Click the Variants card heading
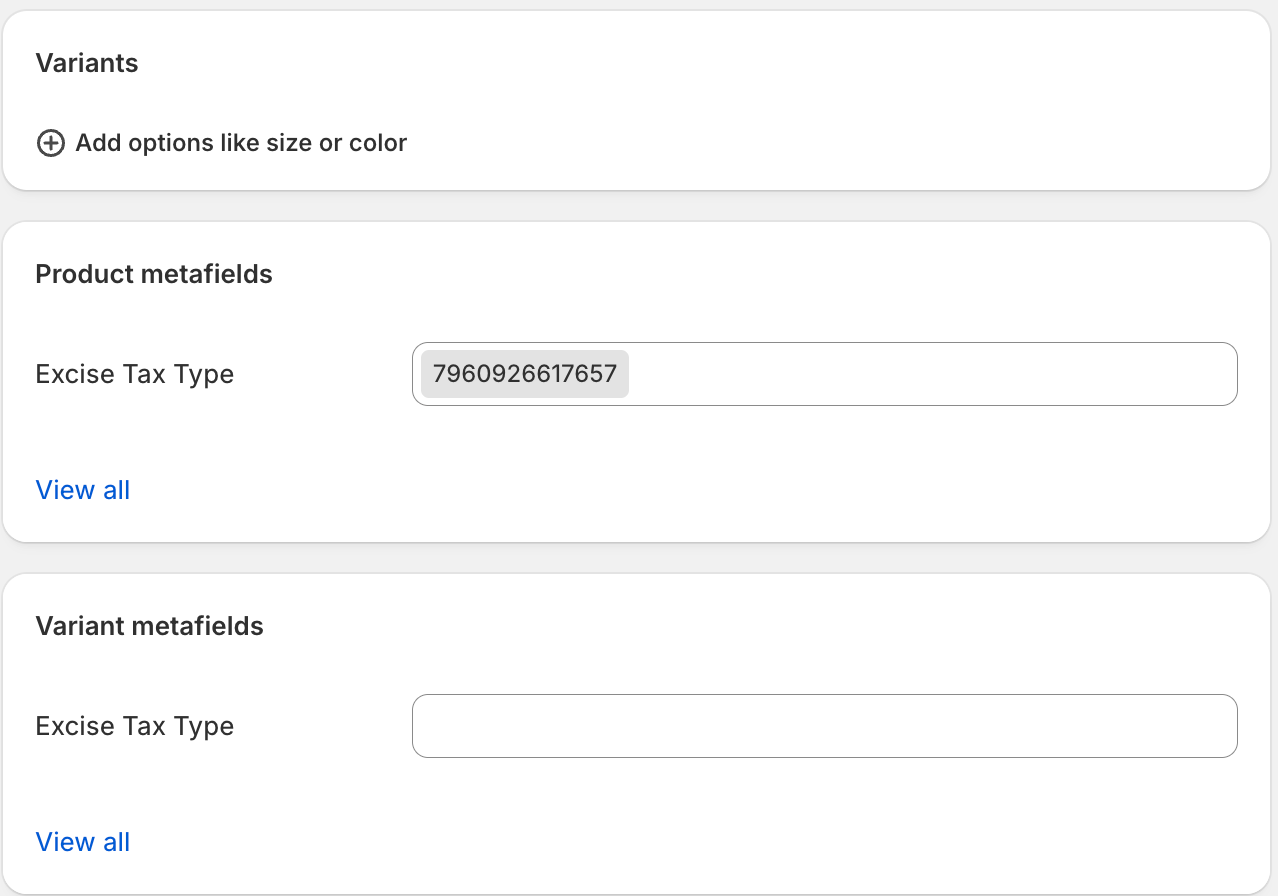This screenshot has width=1278, height=896. point(87,63)
